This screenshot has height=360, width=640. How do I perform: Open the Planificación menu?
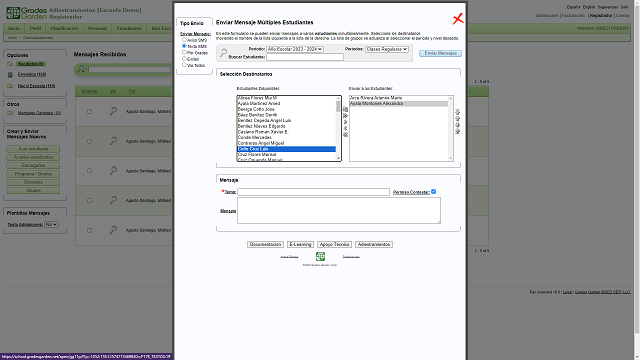coord(64,28)
